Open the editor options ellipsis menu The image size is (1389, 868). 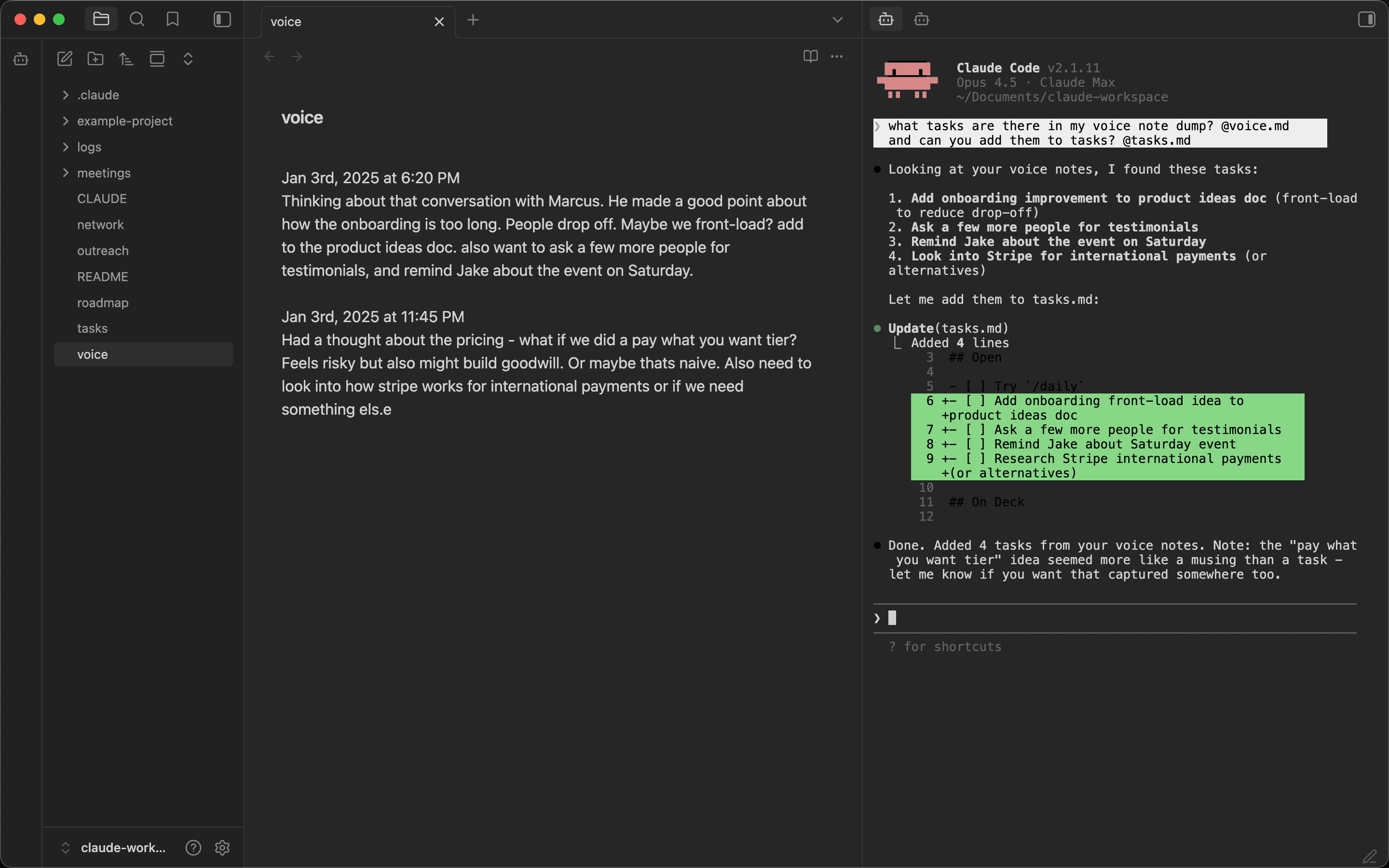coord(836,56)
